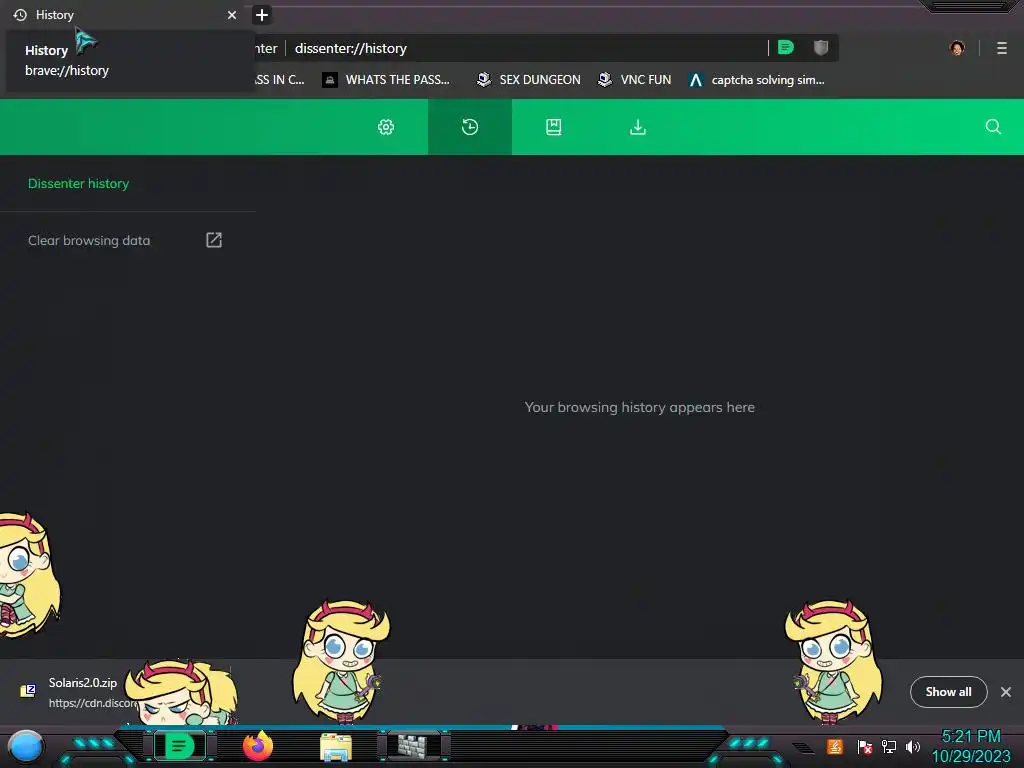Click the 5:21 PM clock
This screenshot has width=1024, height=768.
pyautogui.click(x=971, y=737)
